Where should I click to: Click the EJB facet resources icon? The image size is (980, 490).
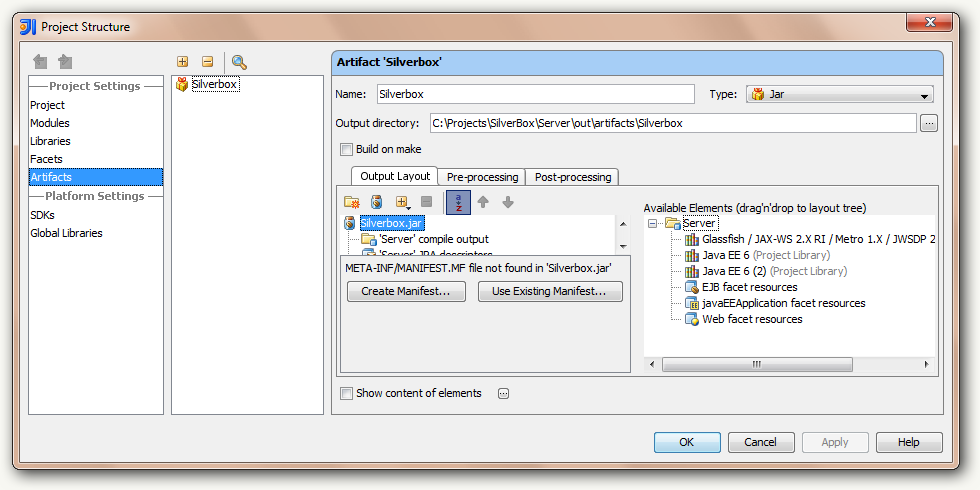691,287
